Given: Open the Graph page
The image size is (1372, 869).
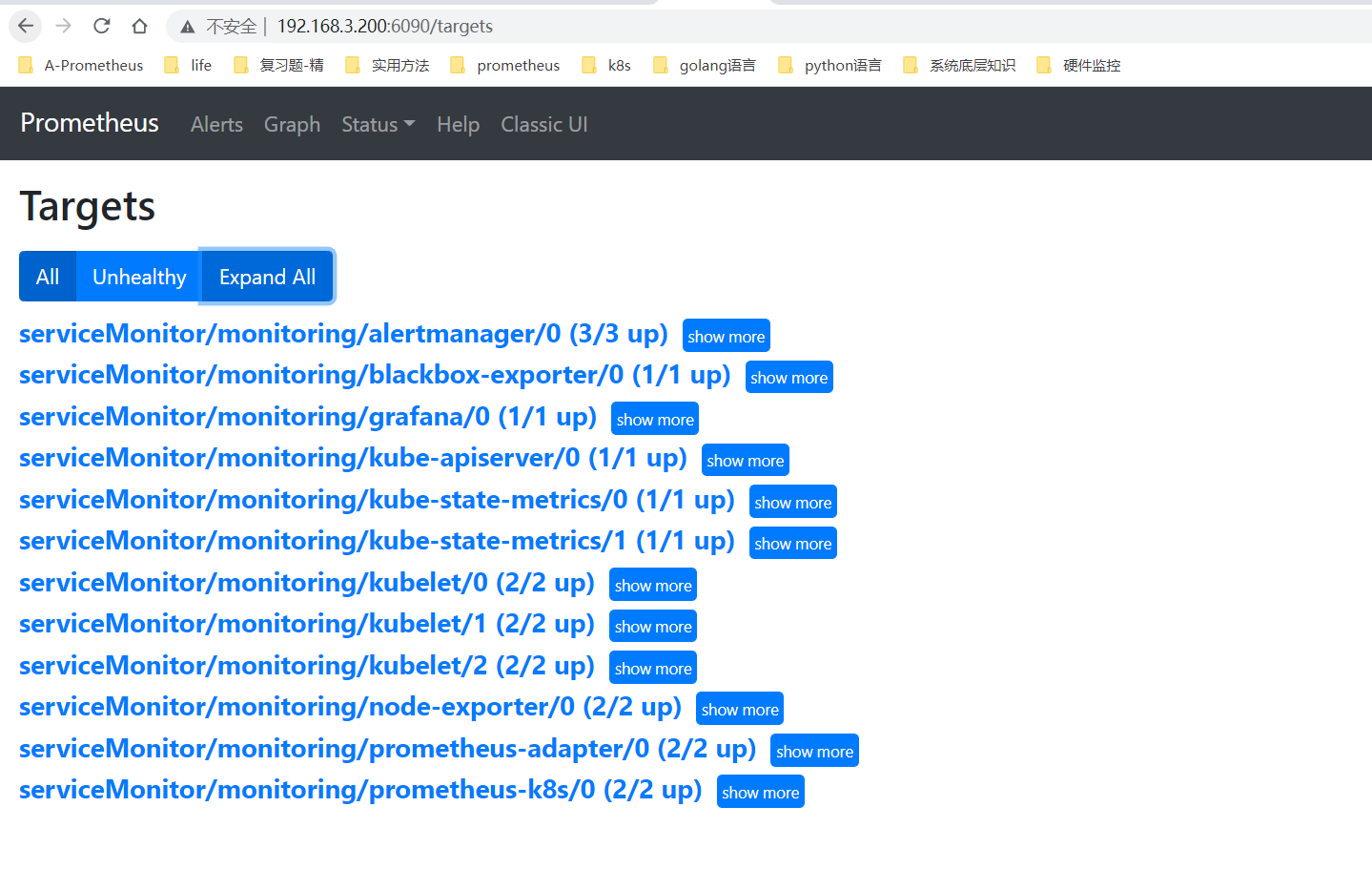Looking at the screenshot, I should tap(292, 124).
